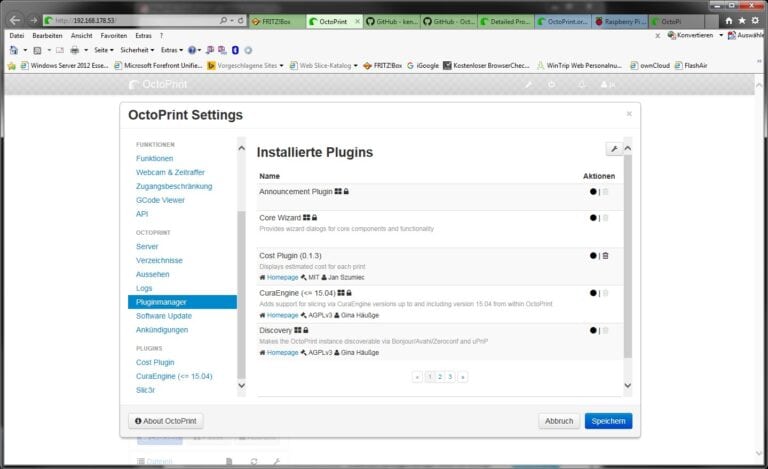Open the print icon dropdown arrow
The width and height of the screenshot is (768, 469).
(86, 50)
